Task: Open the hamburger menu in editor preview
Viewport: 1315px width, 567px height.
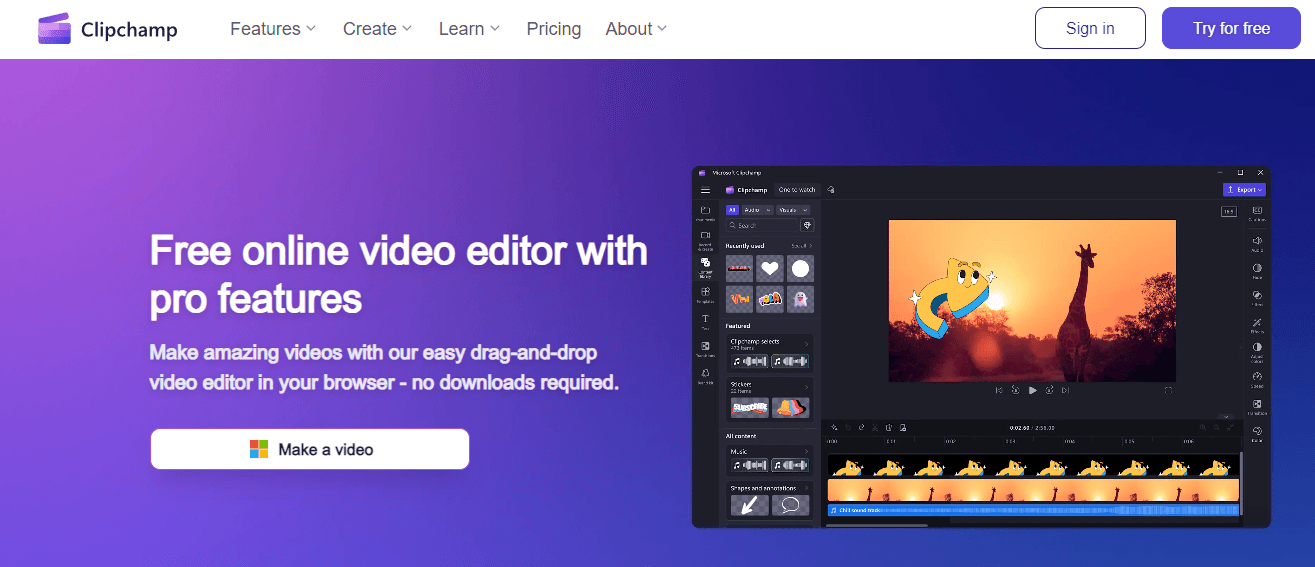Action: point(705,190)
